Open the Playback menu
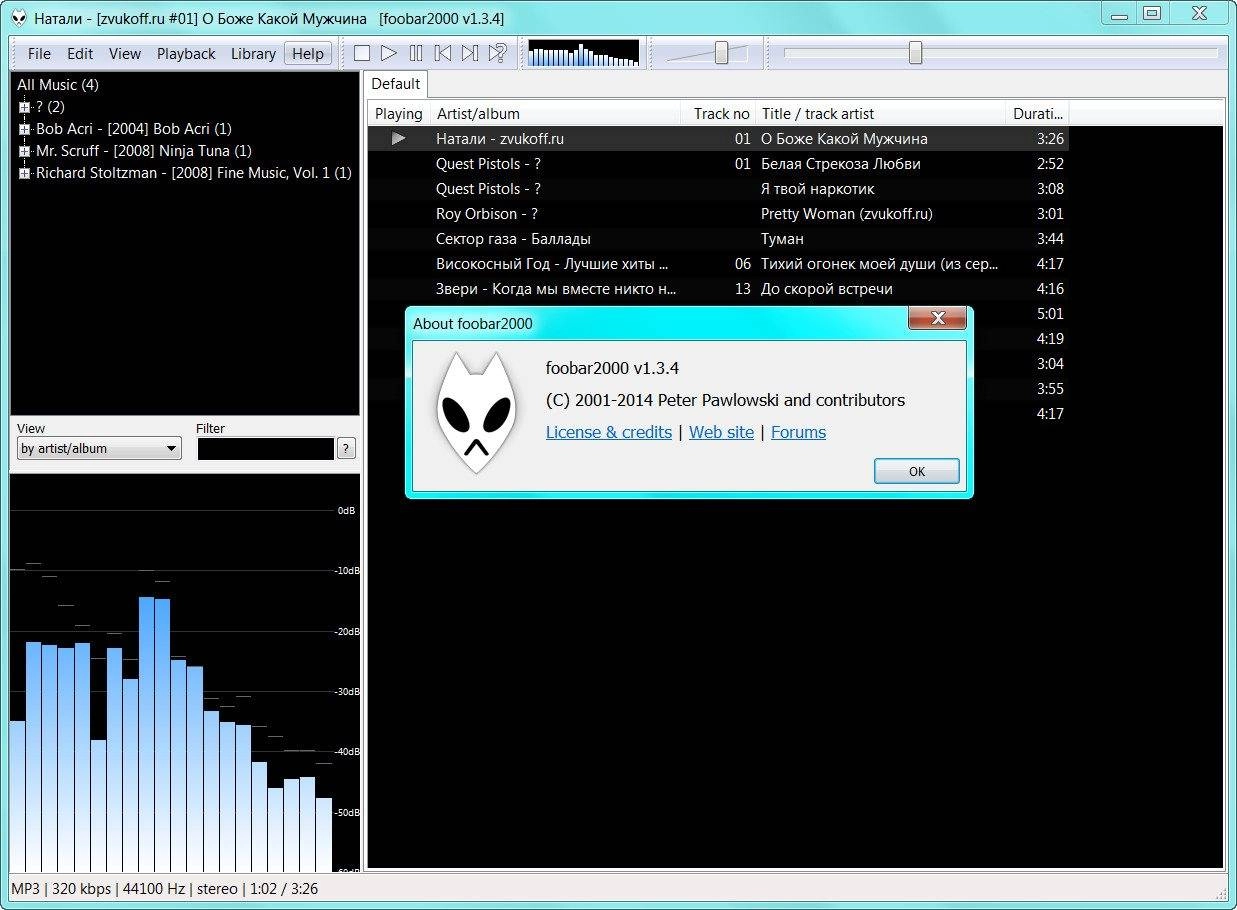1237x910 pixels. [186, 54]
